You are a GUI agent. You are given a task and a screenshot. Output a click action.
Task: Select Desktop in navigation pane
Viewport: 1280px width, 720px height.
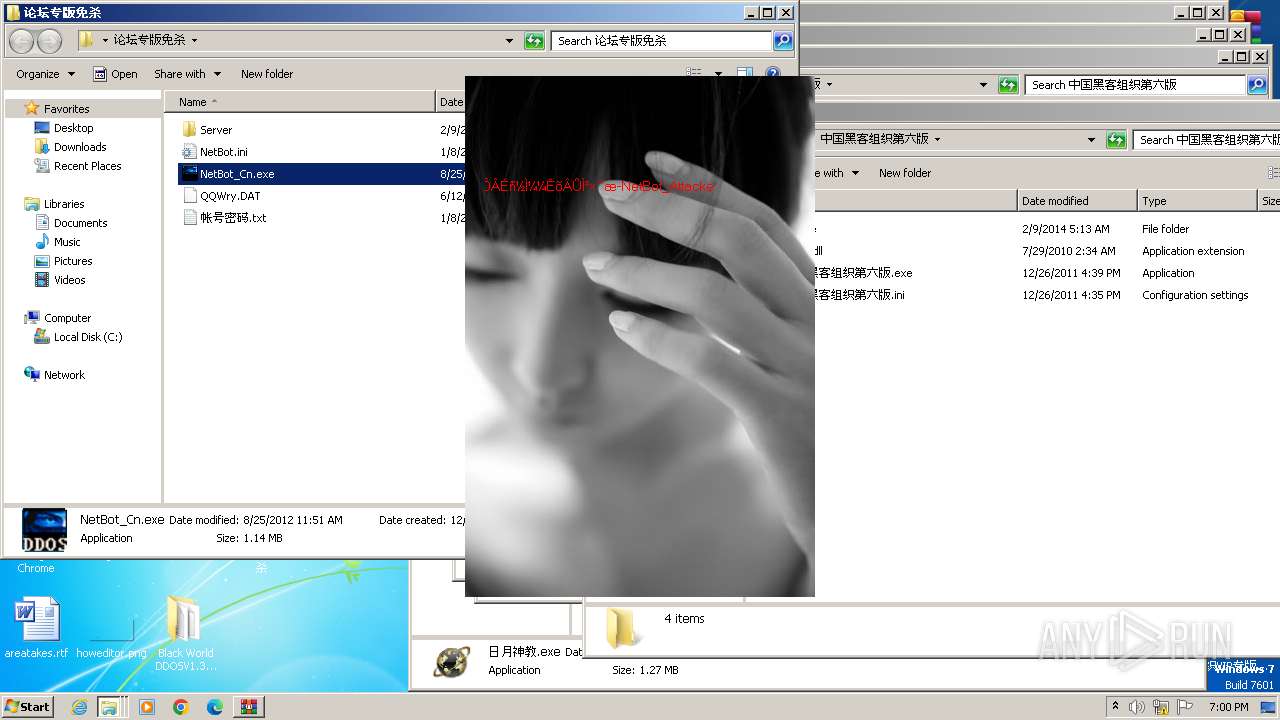(x=73, y=128)
